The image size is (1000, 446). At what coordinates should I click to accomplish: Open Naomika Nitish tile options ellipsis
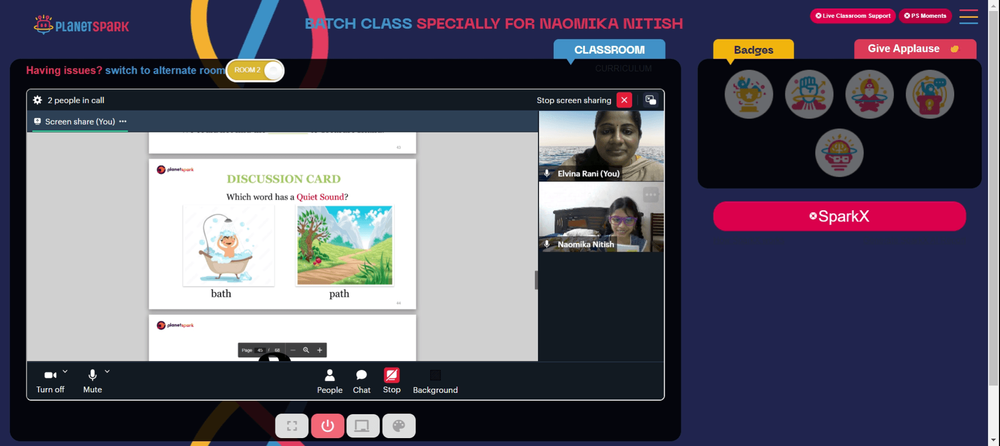point(651,195)
